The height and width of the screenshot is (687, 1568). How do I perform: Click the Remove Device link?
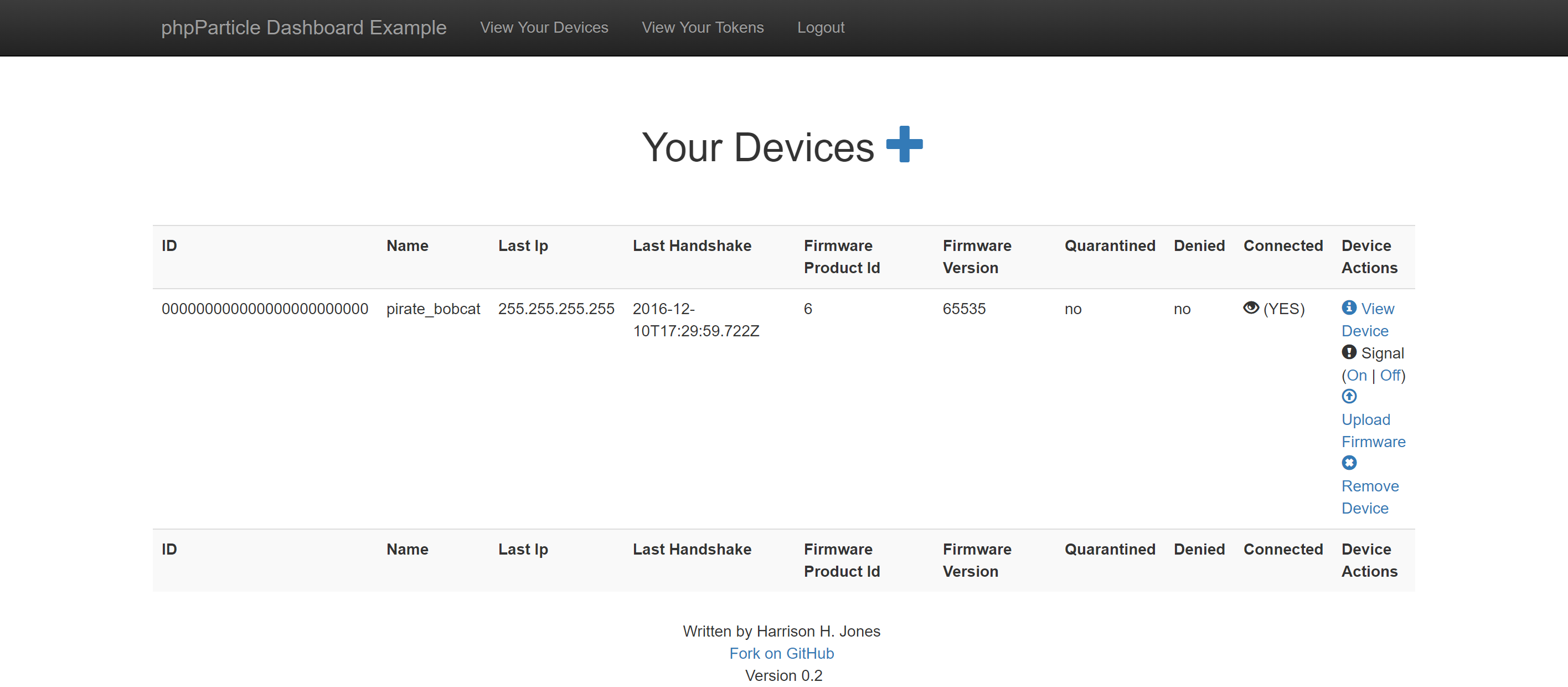(x=1370, y=497)
